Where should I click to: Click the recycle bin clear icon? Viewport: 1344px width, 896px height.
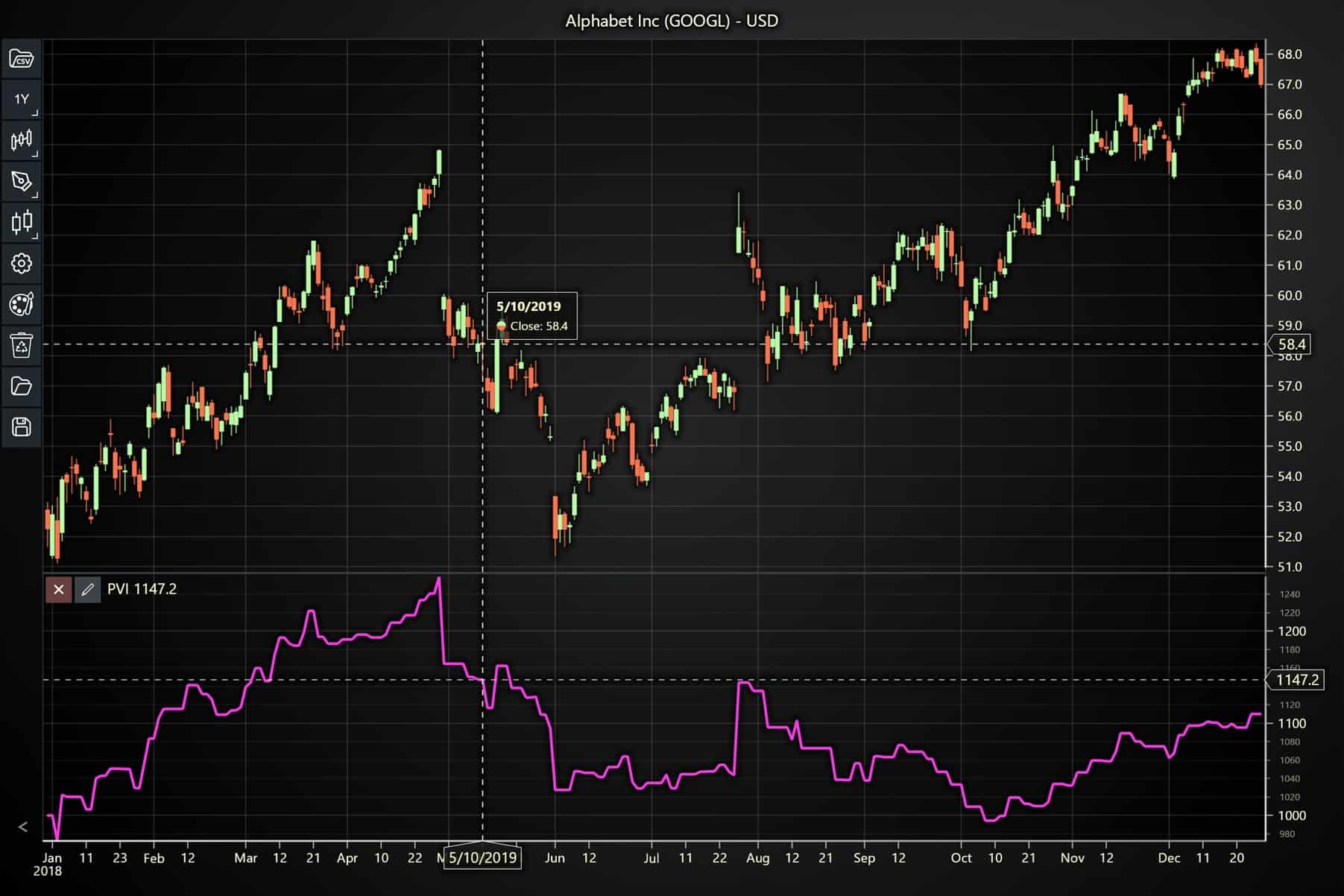point(21,345)
